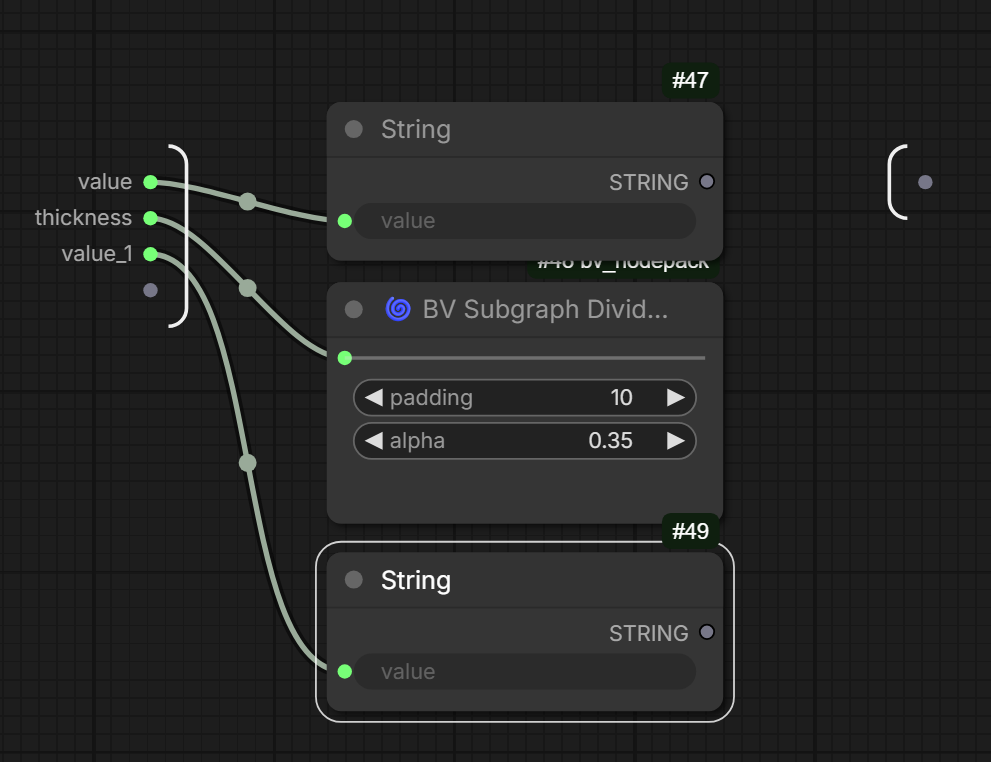The width and height of the screenshot is (991, 762).
Task: Click the #47 node ID badge
Action: tap(691, 81)
